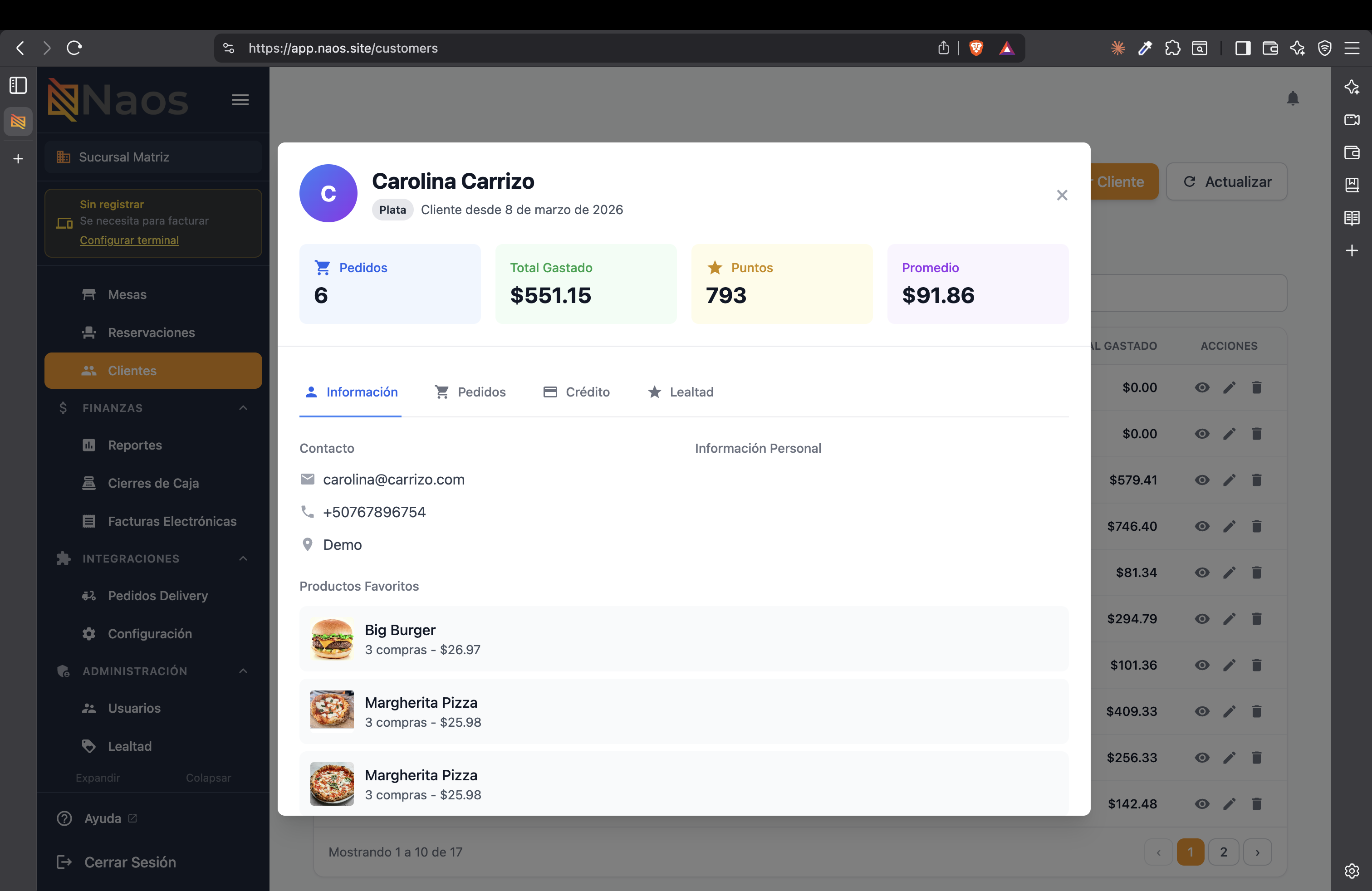Click browser back arrow
This screenshot has width=1372, height=891.
(21, 48)
